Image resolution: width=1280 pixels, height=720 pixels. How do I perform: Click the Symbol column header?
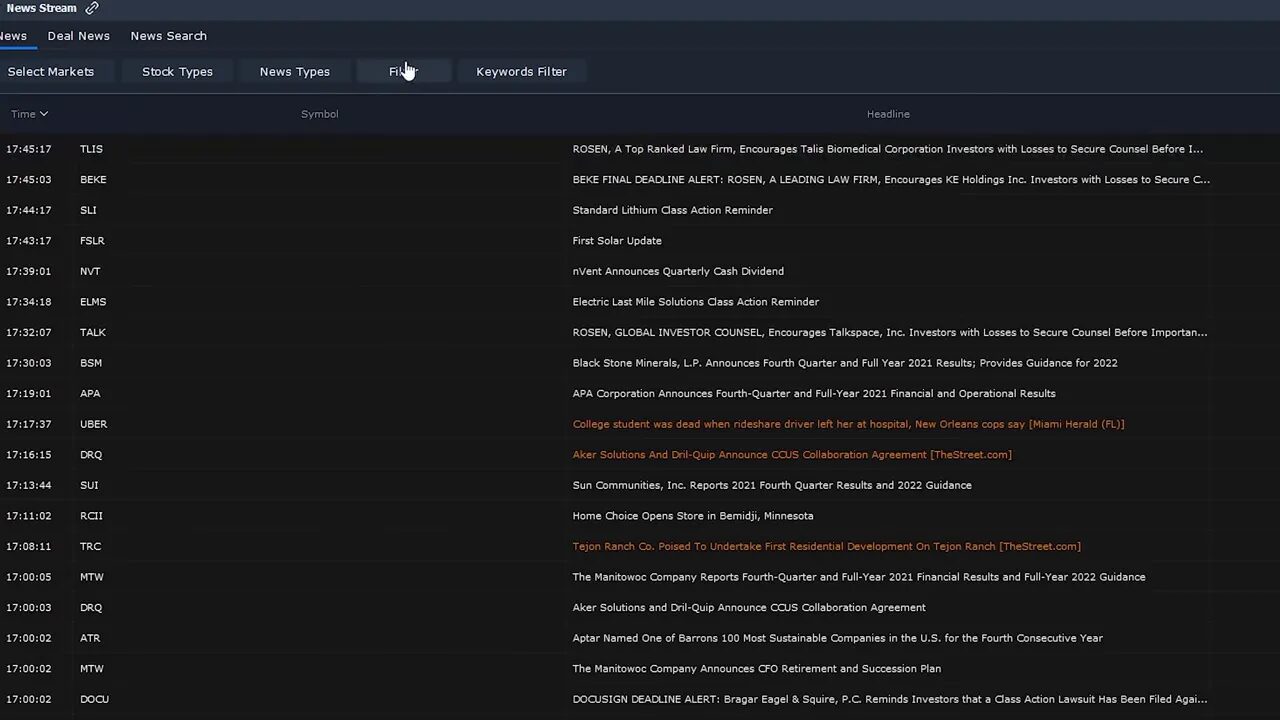coord(319,113)
